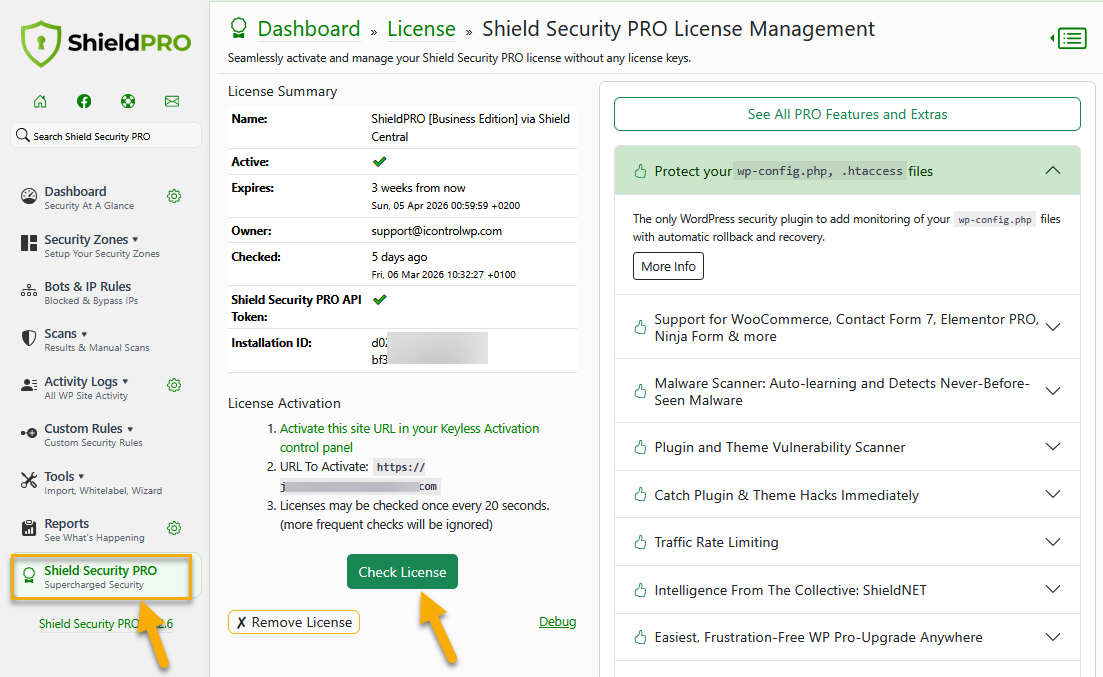The width and height of the screenshot is (1103, 677).
Task: Click More Info button
Action: (668, 266)
